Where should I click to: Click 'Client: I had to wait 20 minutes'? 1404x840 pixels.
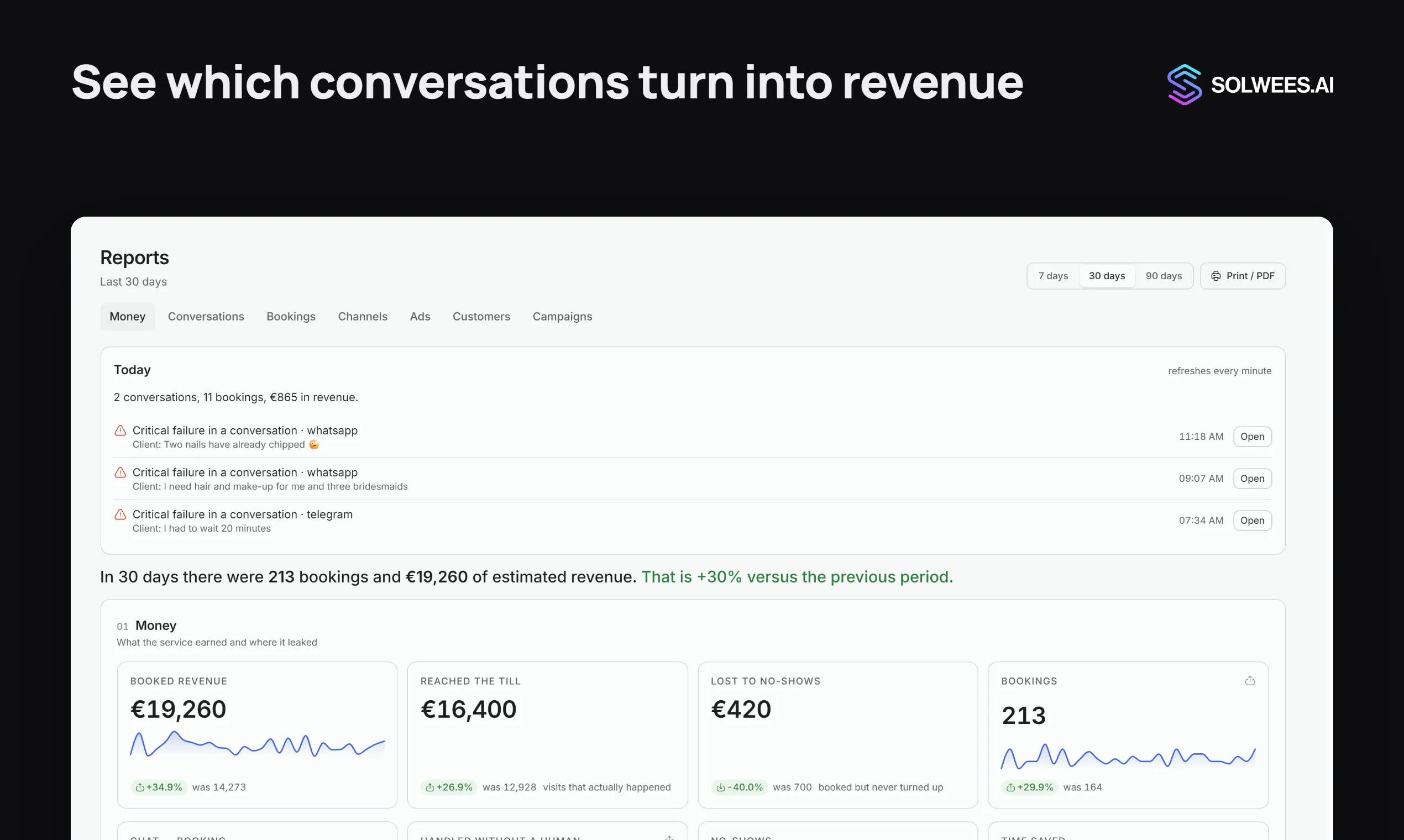(x=202, y=529)
